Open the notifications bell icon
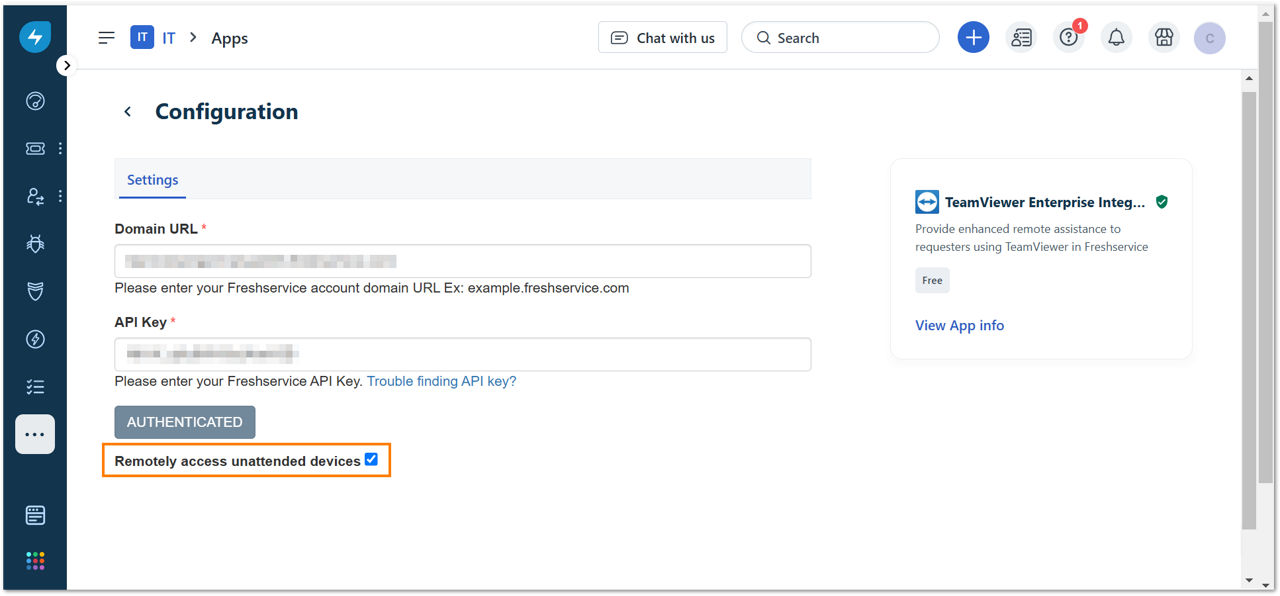 tap(1116, 38)
